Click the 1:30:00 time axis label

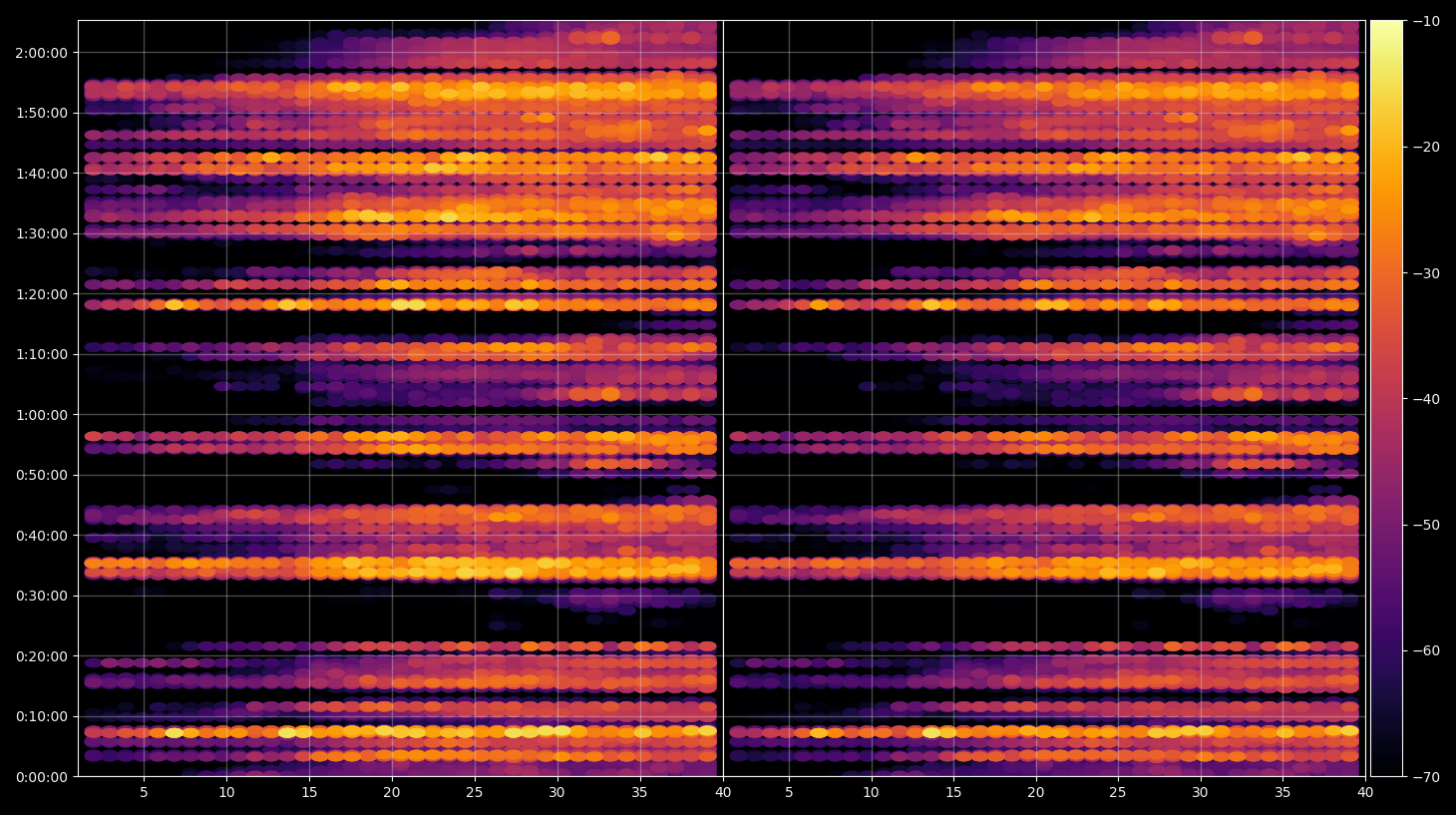(x=41, y=233)
